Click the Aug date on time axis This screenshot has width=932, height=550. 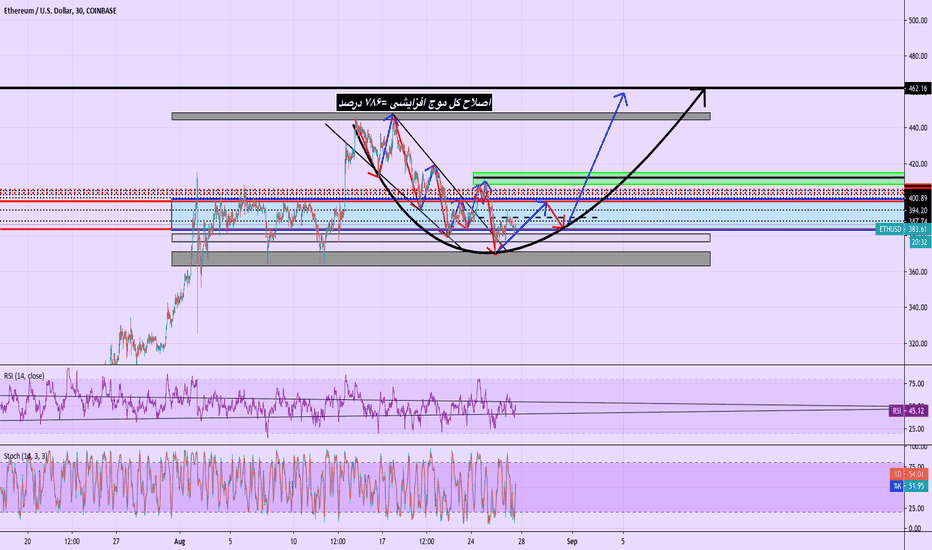point(180,542)
